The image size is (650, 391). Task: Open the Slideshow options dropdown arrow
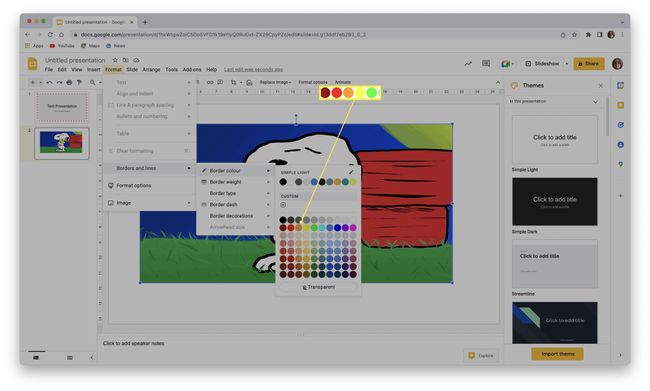click(567, 64)
